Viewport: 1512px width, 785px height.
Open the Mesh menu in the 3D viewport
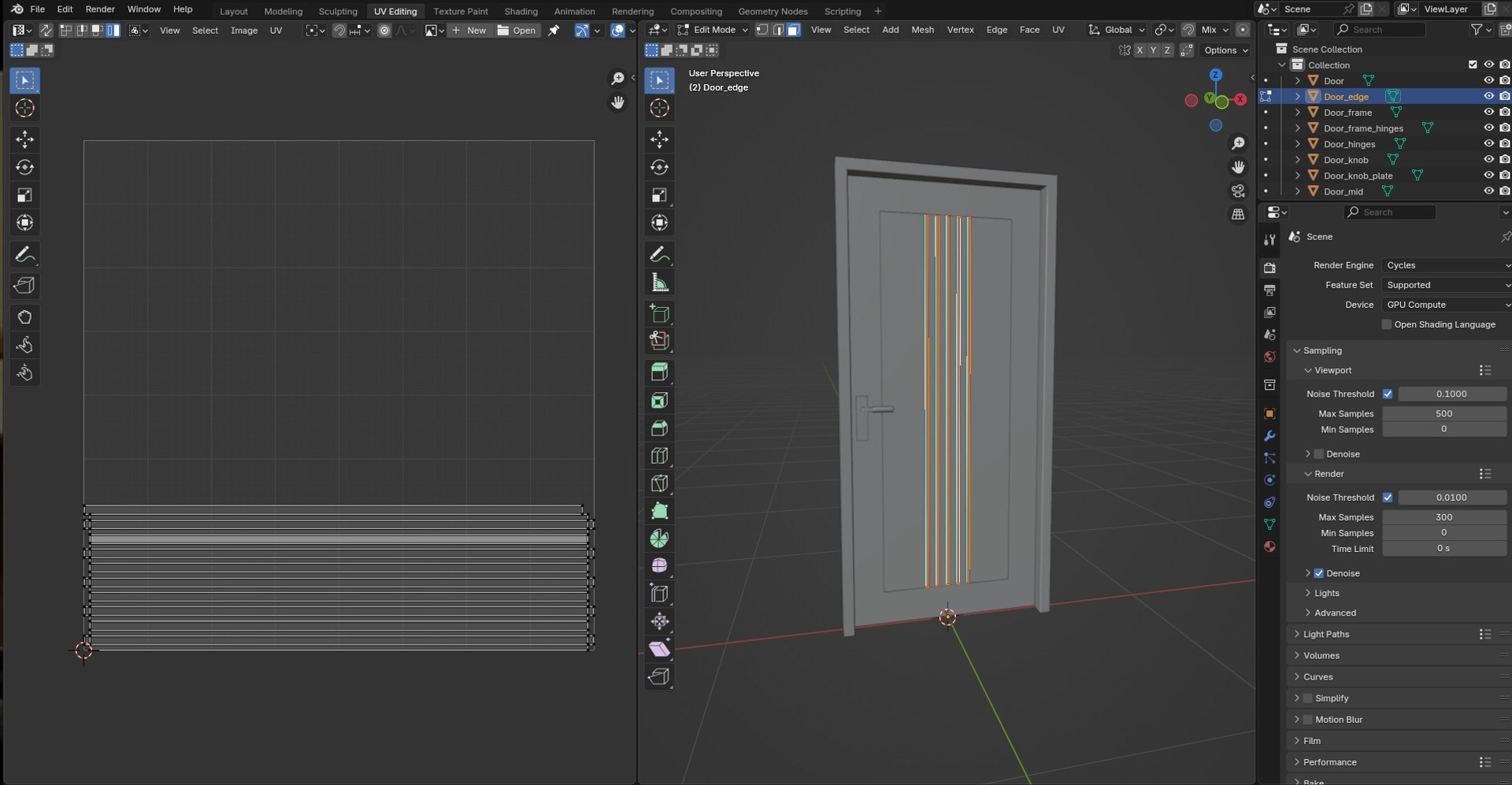922,30
